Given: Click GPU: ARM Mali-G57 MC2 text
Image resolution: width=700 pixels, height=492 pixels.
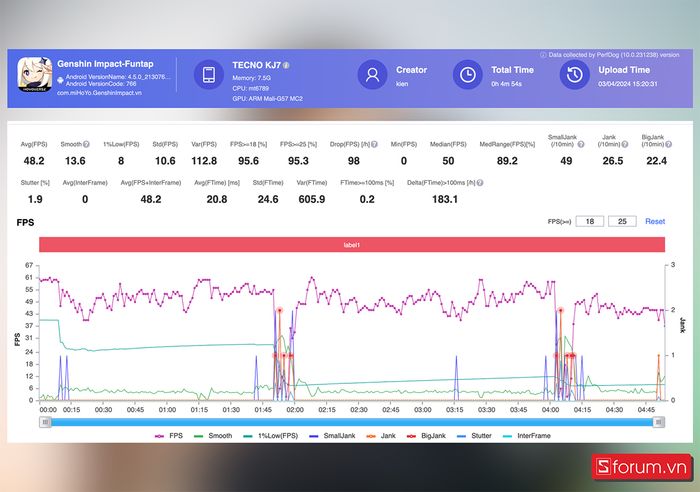Looking at the screenshot, I should coord(267,99).
